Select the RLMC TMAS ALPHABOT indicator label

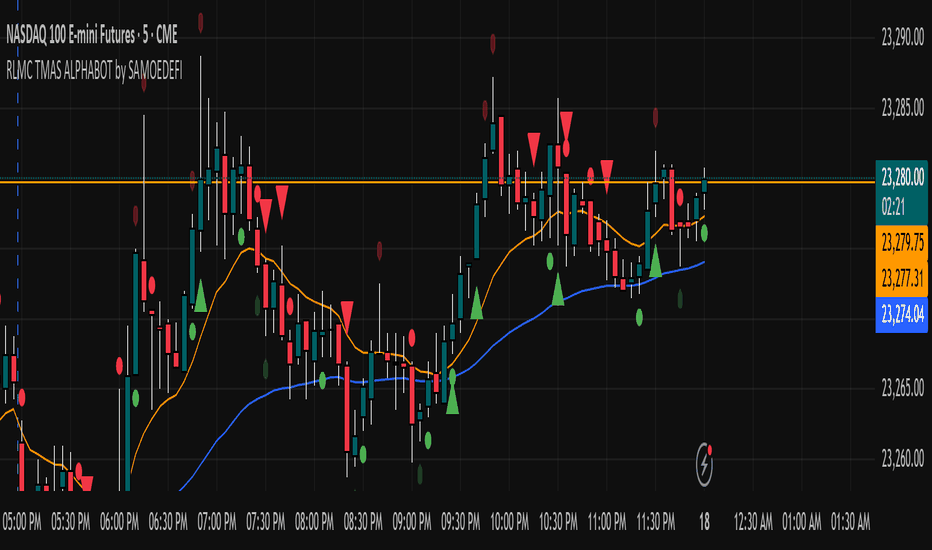[94, 71]
